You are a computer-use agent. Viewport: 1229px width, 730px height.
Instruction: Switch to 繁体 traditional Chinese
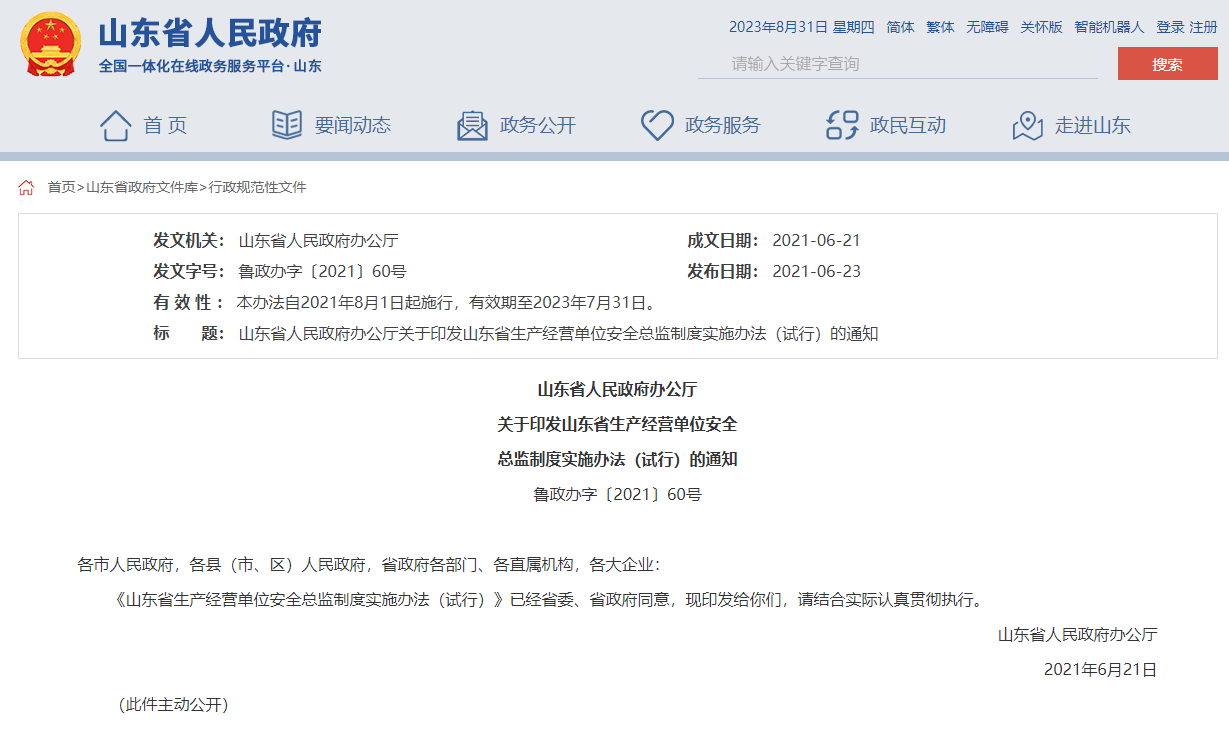click(x=940, y=27)
